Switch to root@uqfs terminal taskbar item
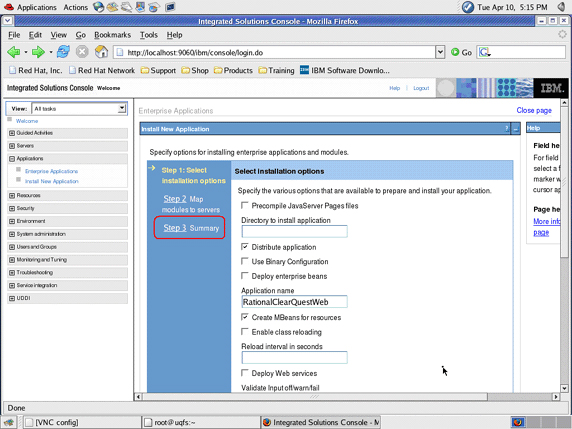The height and width of the screenshot is (429, 572). click(200, 422)
